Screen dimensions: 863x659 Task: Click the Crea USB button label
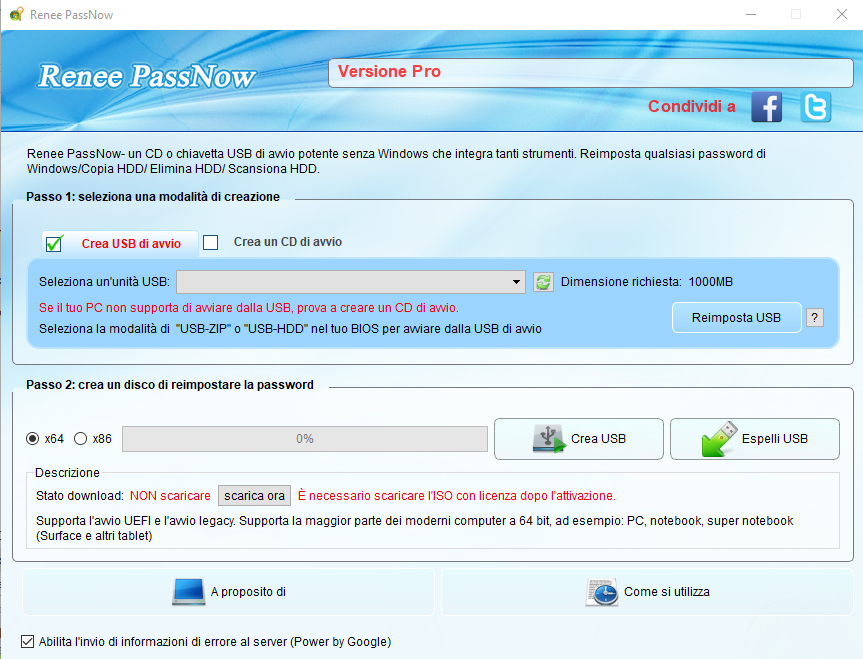point(598,439)
